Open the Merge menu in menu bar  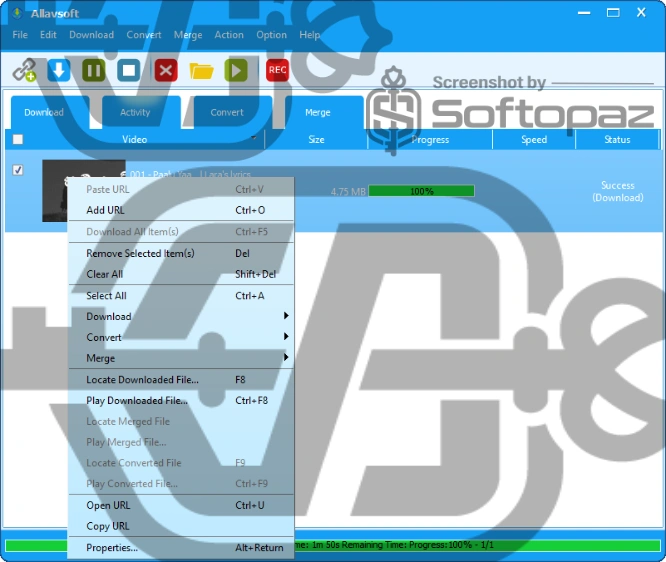[188, 35]
